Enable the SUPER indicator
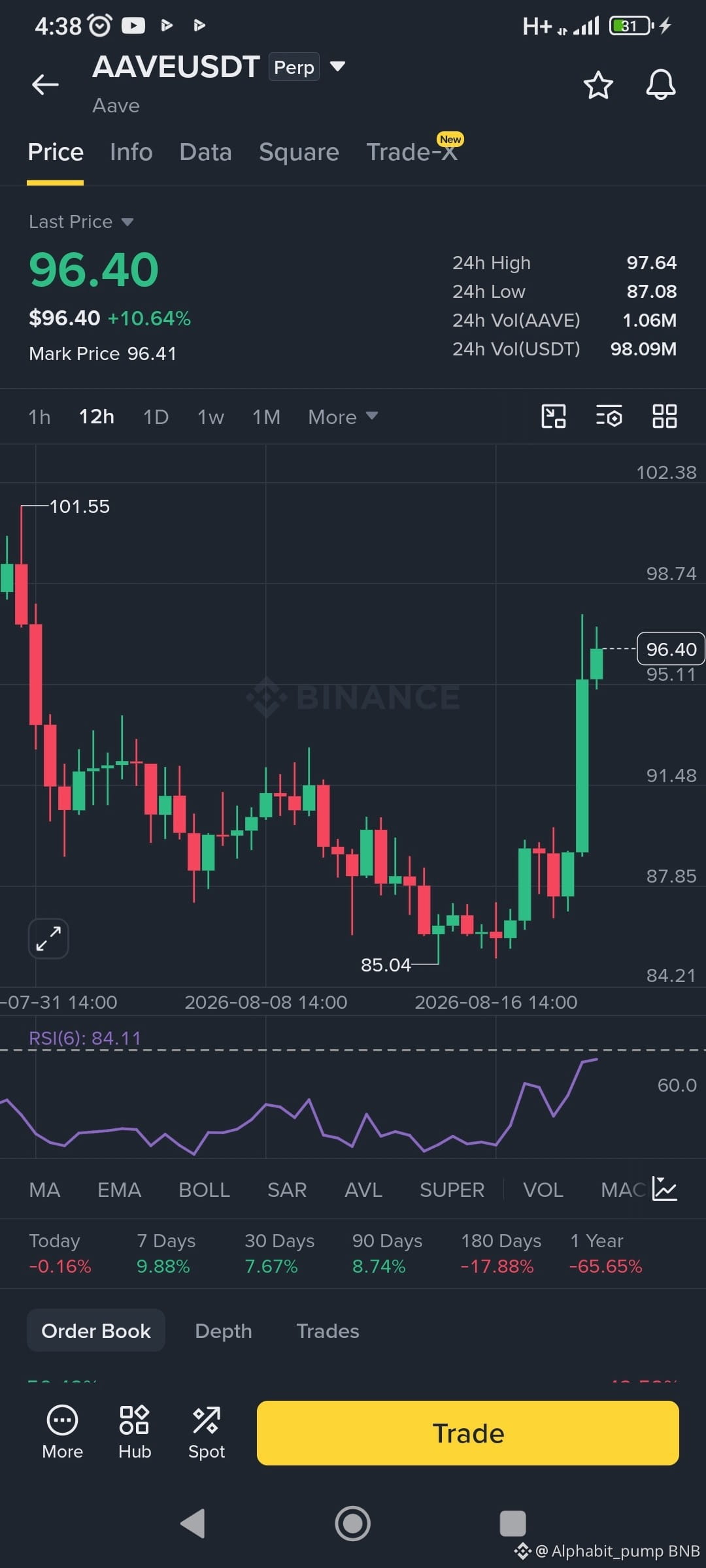This screenshot has height=1568, width=706. pyautogui.click(x=452, y=1190)
